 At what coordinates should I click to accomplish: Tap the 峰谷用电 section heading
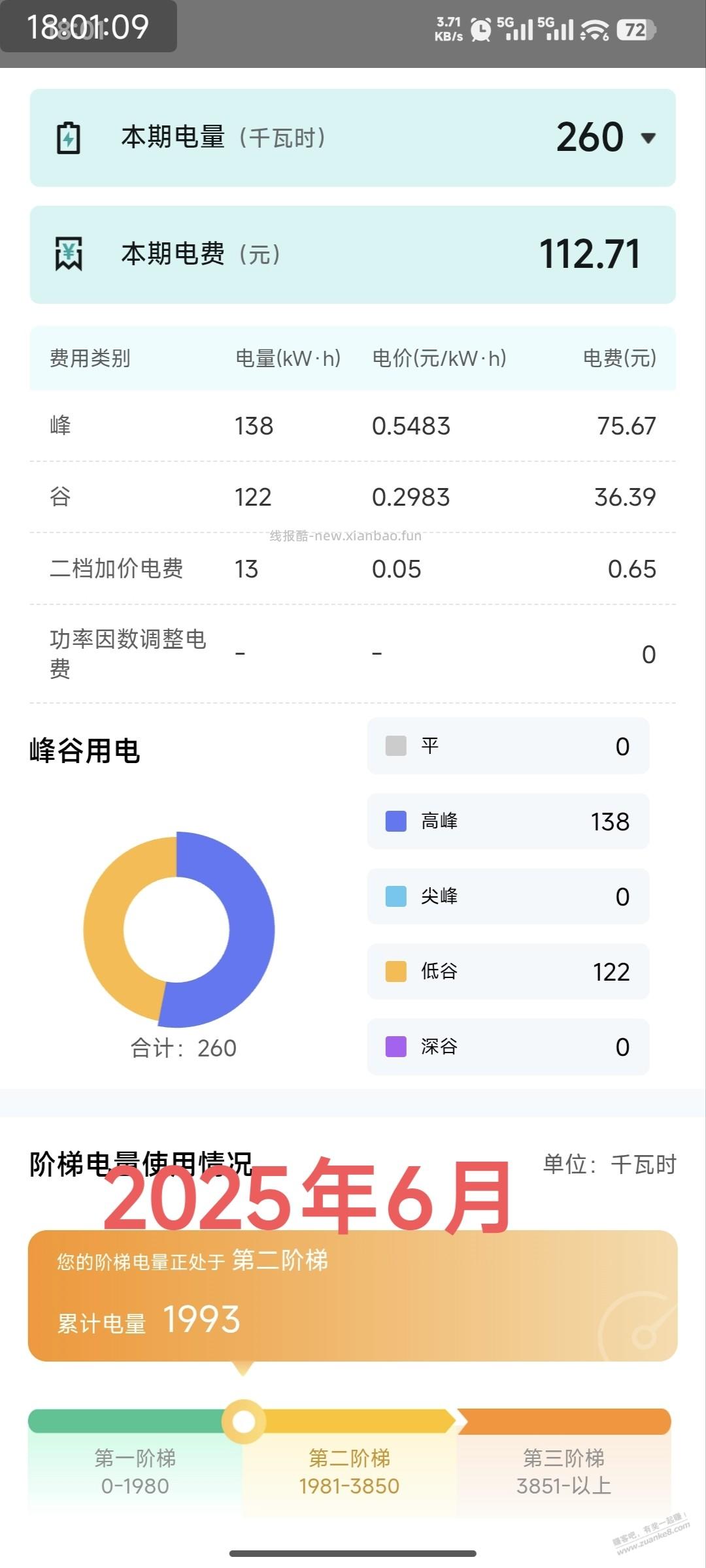click(x=85, y=751)
